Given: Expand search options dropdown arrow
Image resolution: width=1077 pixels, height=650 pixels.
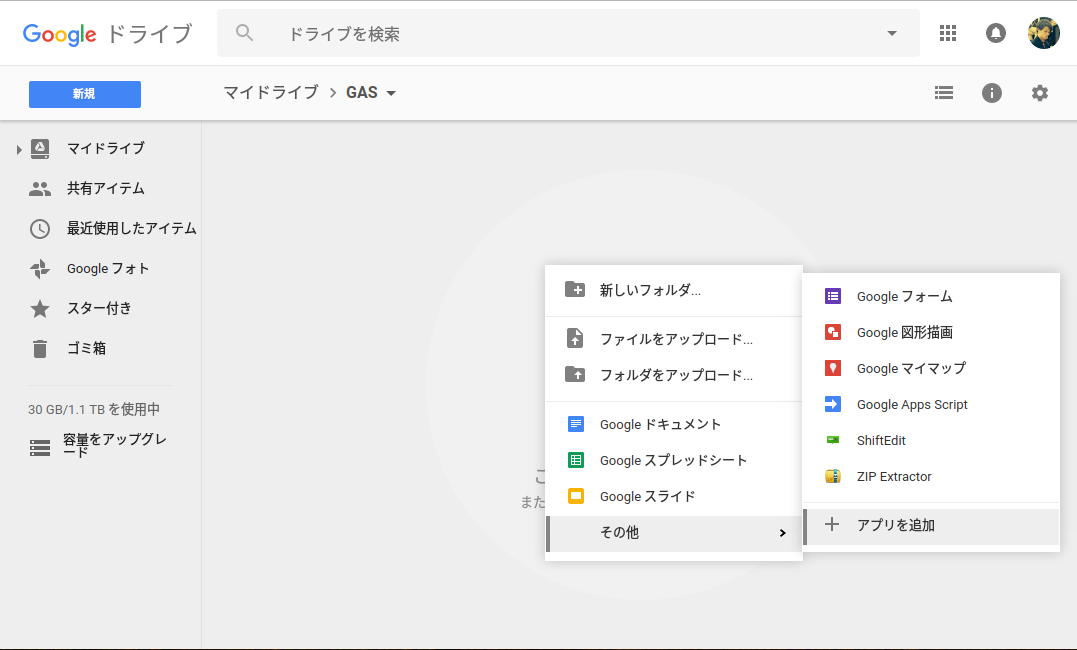Looking at the screenshot, I should [892, 33].
